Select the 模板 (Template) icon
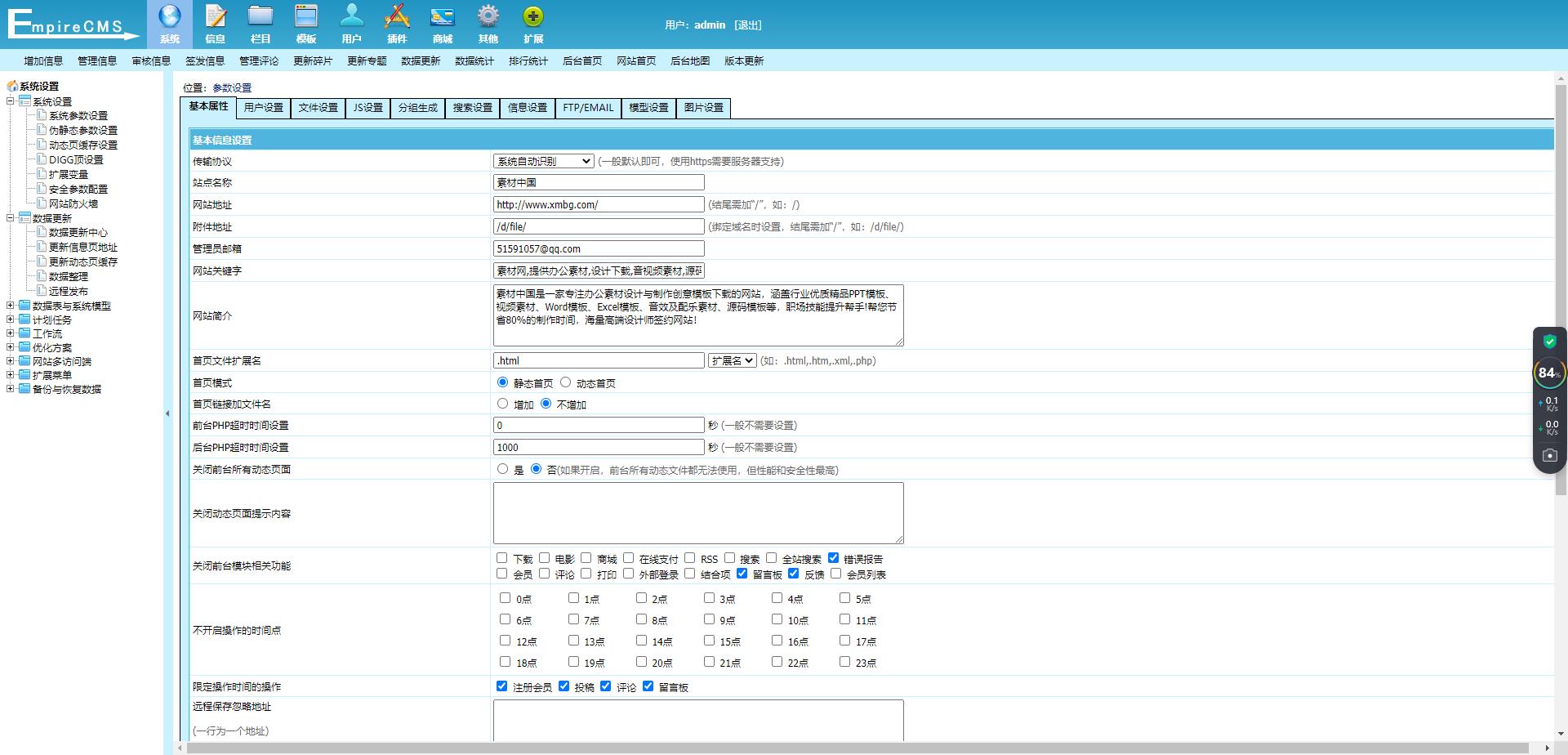Viewport: 1568px width, 755px height. pyautogui.click(x=306, y=17)
